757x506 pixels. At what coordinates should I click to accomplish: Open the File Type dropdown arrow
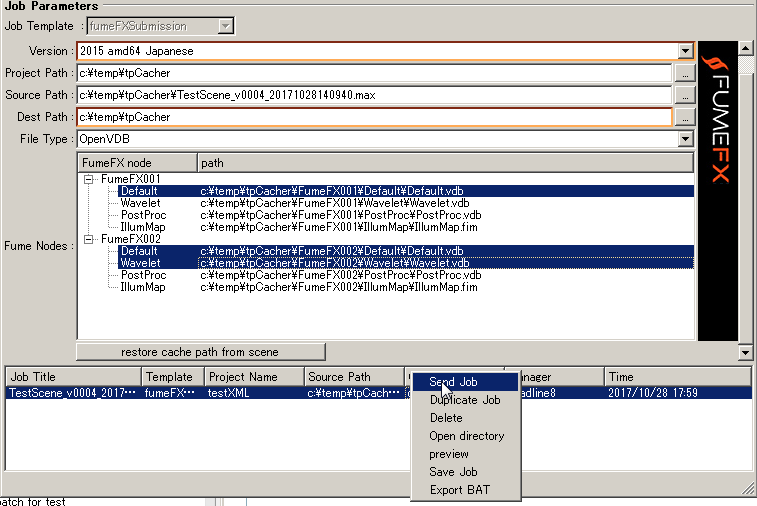pyautogui.click(x=685, y=139)
